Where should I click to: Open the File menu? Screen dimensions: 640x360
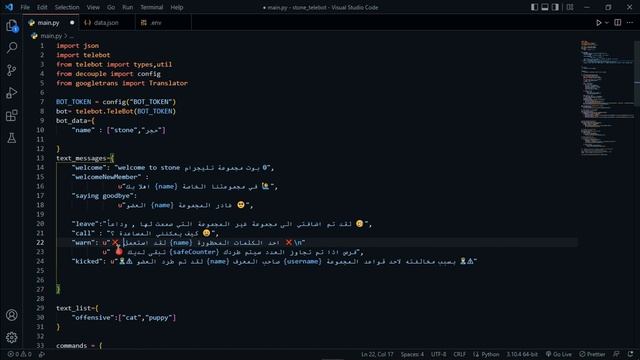pos(25,7)
